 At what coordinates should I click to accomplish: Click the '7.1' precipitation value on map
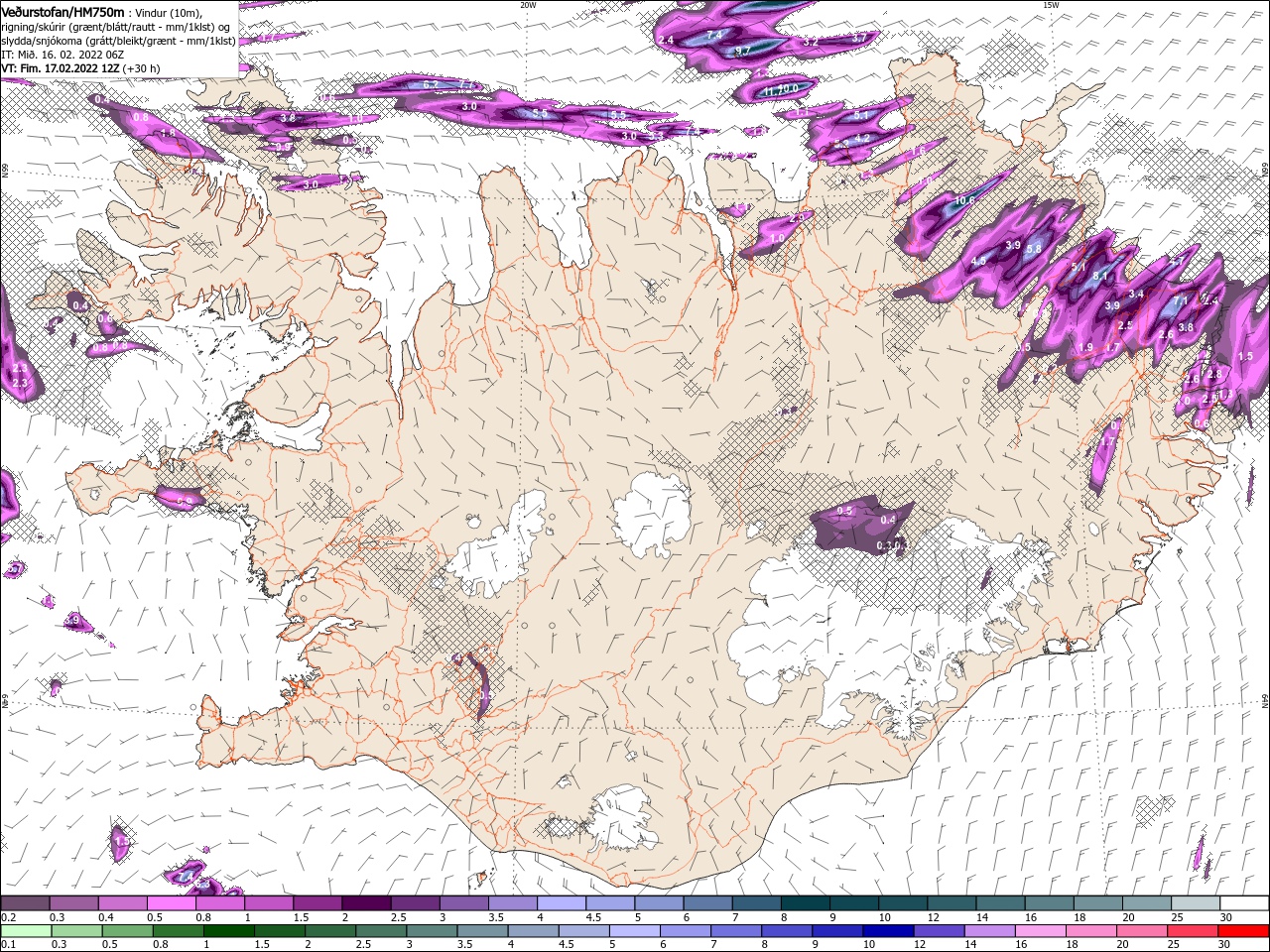pyautogui.click(x=1181, y=300)
